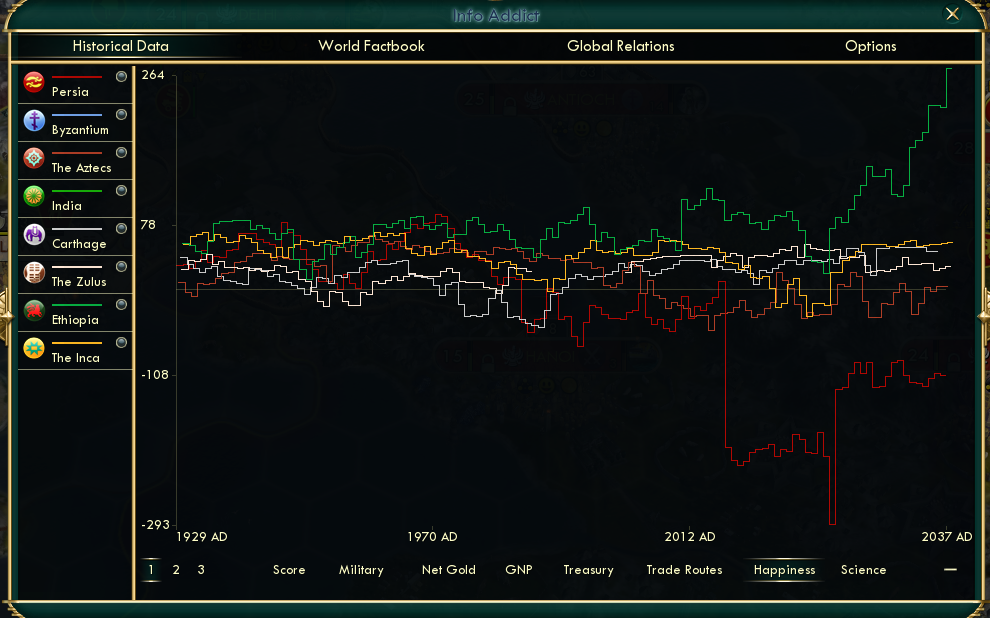Click the Inca civilization emblem icon

(x=34, y=348)
